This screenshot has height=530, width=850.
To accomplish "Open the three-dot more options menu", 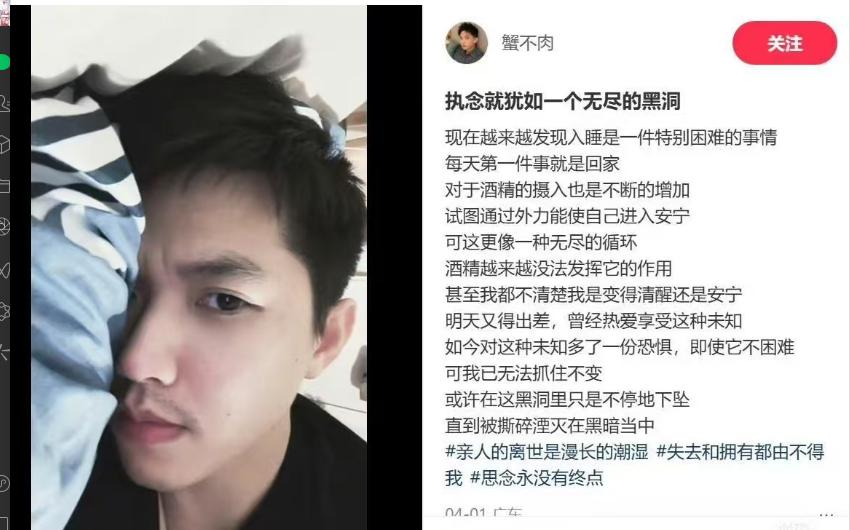I will (827, 516).
